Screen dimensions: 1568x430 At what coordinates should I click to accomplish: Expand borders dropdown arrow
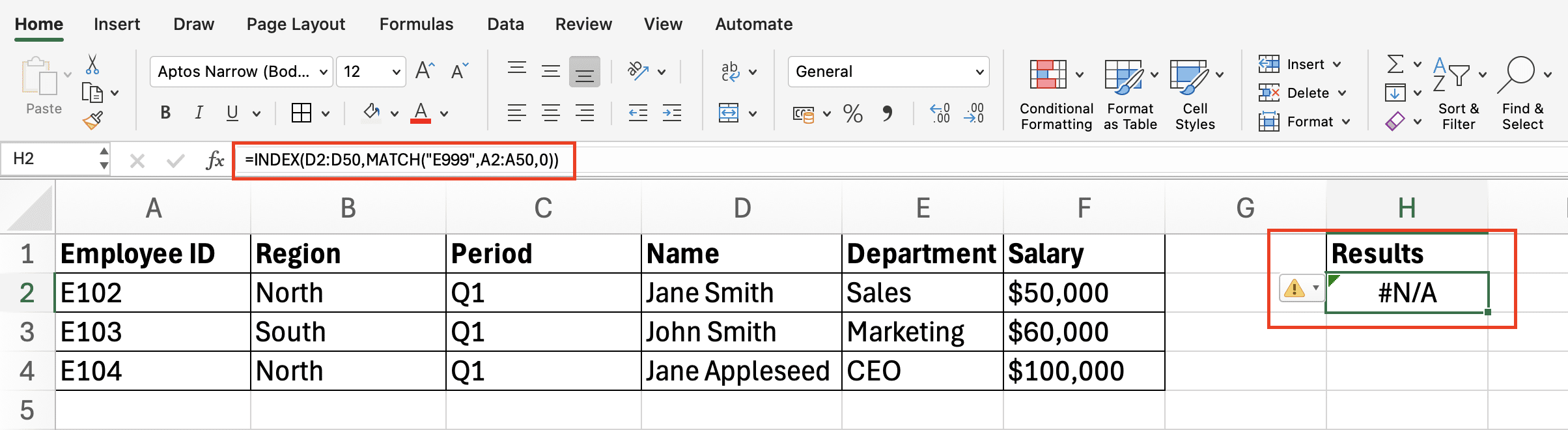point(325,113)
